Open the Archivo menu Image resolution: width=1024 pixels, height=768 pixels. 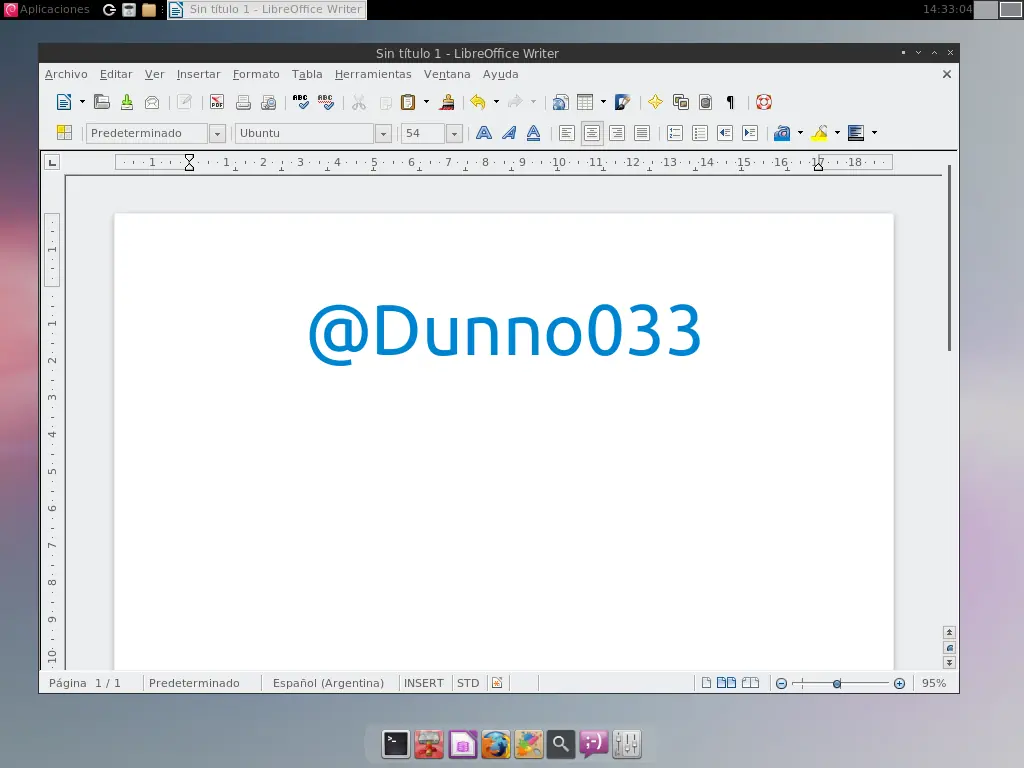point(66,74)
